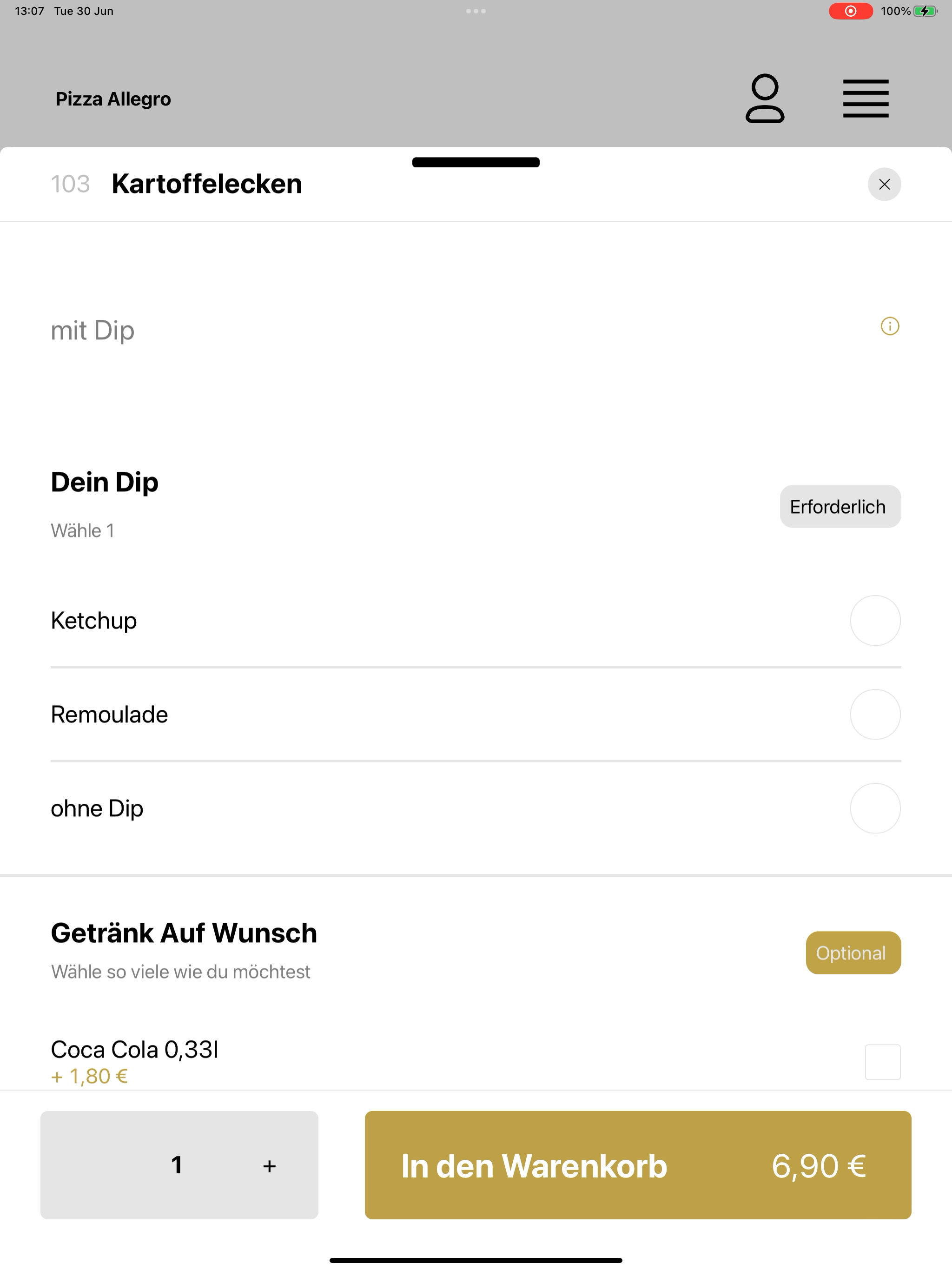This screenshot has width=952, height=1270.
Task: Tap the sheet drag handle bar
Action: pos(476,163)
